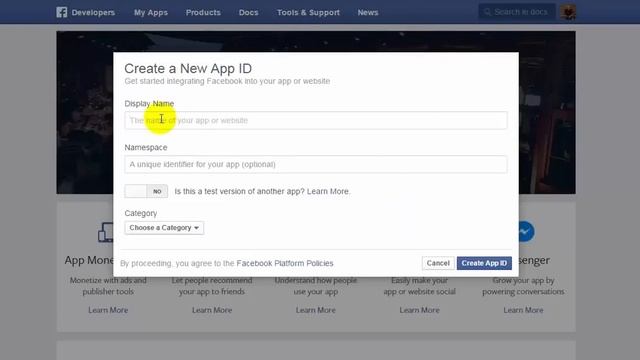Click the Messenger icon behind dialog
640x360 pixels.
pos(526,231)
